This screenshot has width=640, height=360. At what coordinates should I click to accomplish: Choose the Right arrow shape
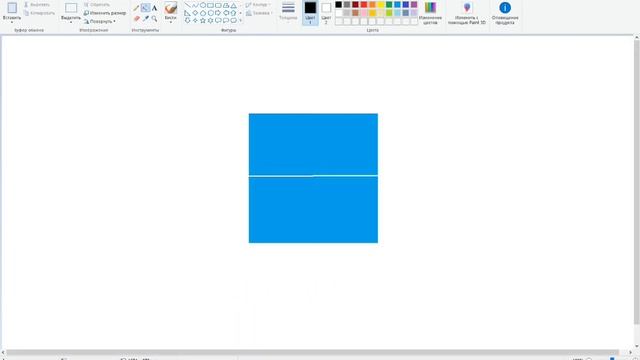[x=218, y=13]
